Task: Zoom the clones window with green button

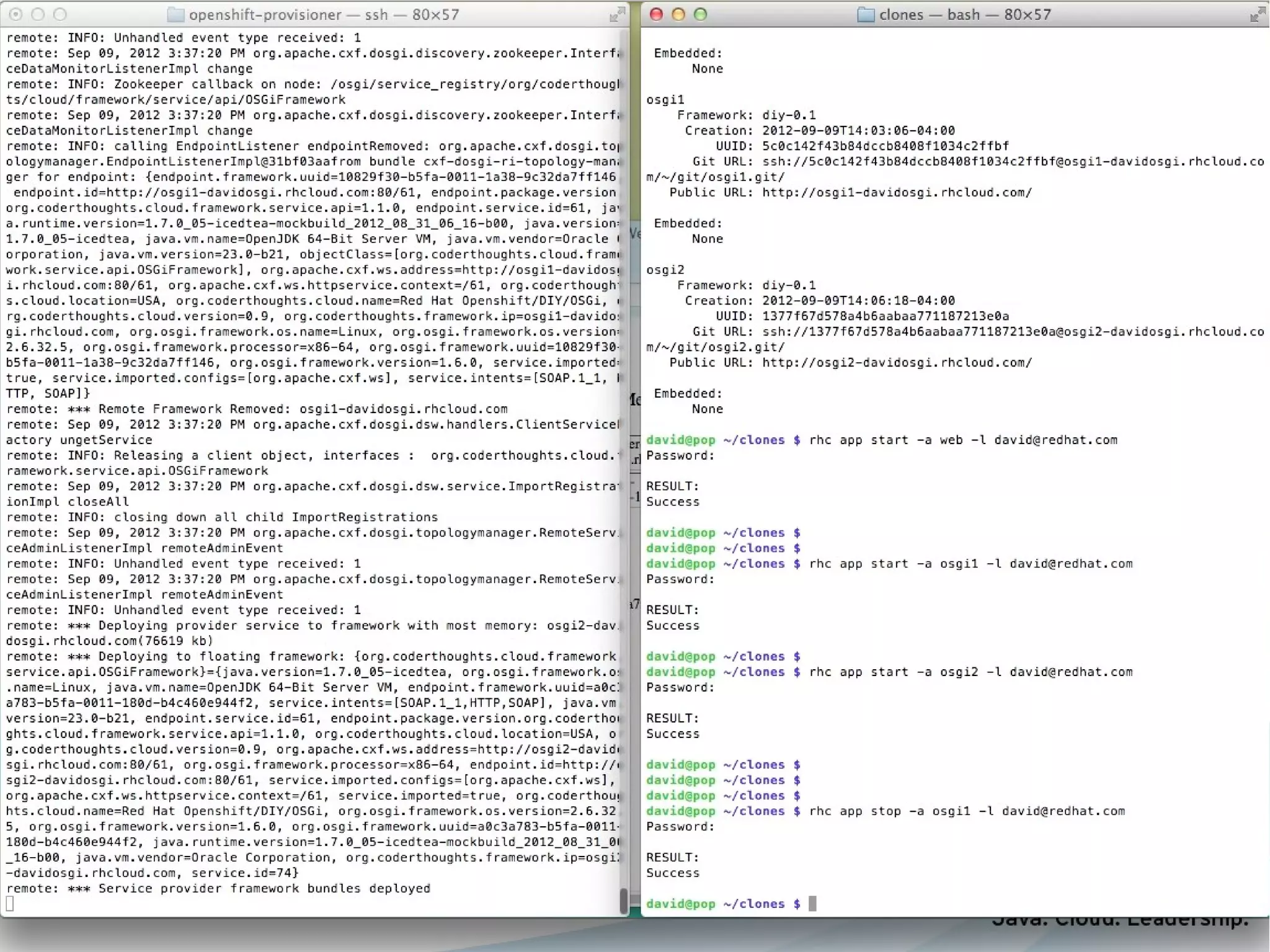Action: tap(701, 14)
